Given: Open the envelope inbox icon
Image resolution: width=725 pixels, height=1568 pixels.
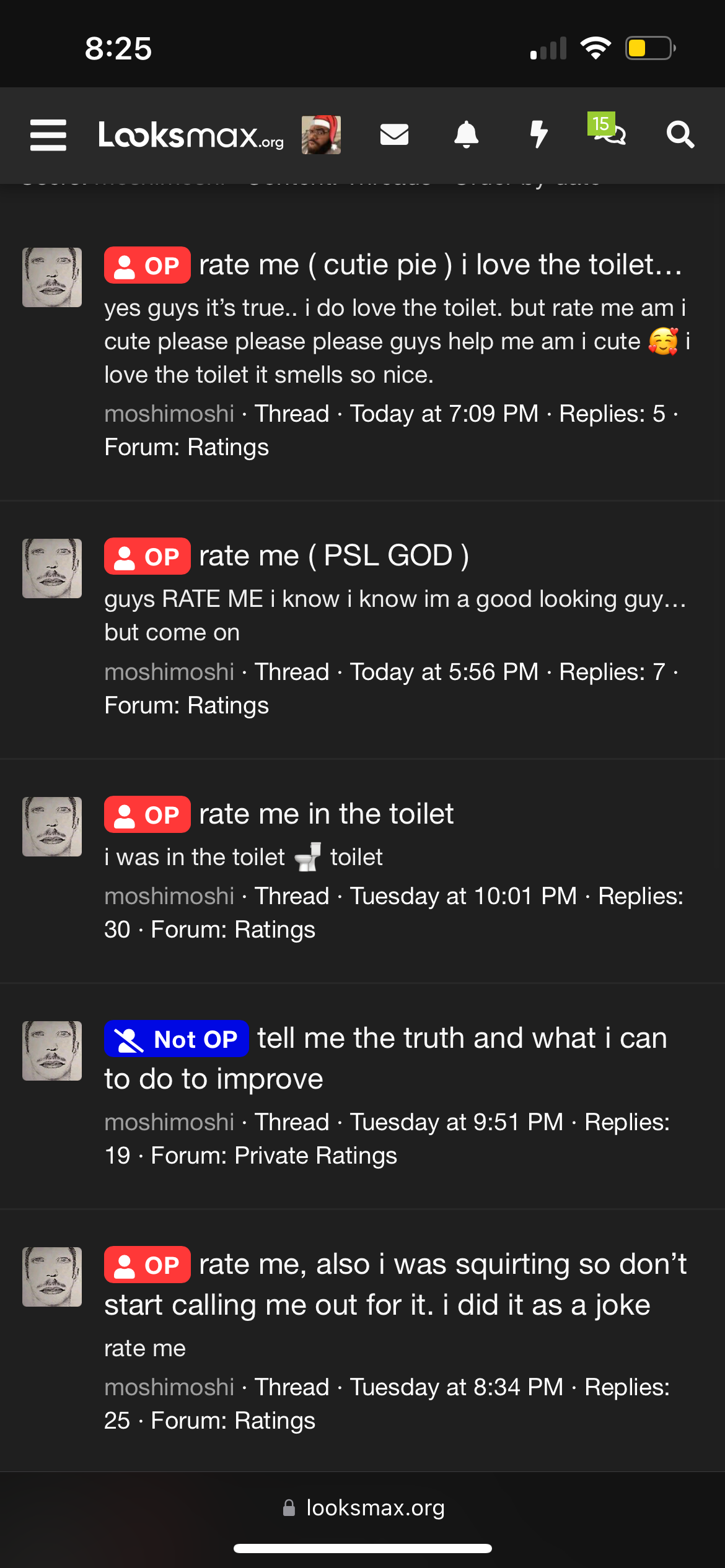Looking at the screenshot, I should 394,134.
